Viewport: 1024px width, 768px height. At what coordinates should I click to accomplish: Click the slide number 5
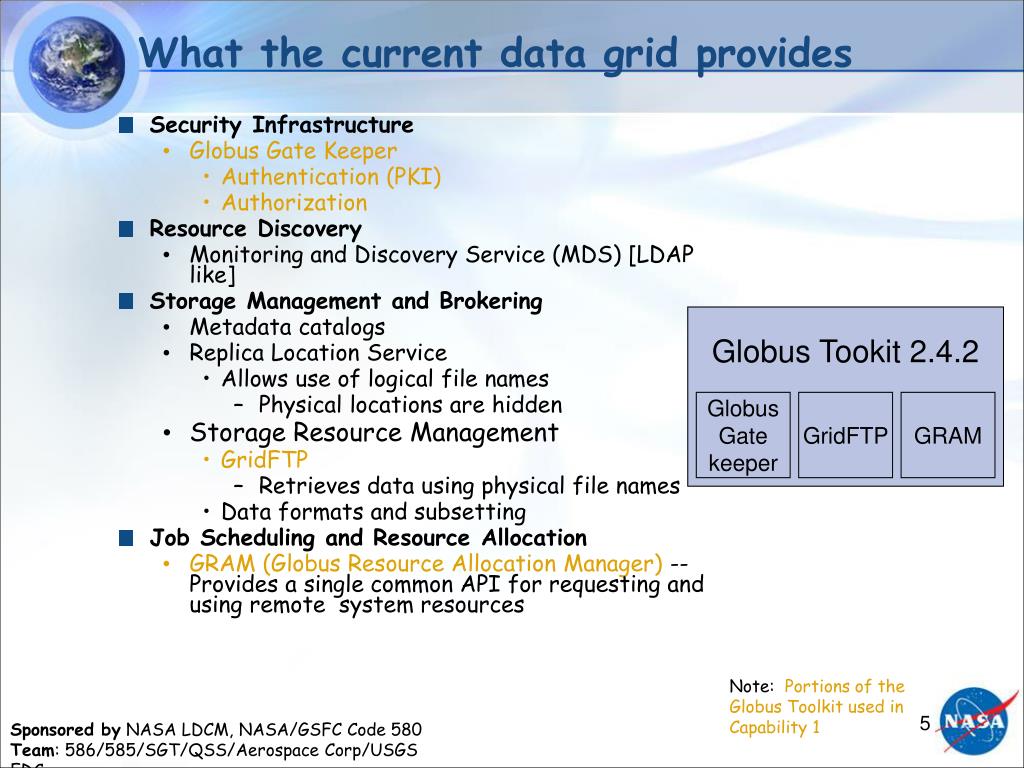[x=925, y=724]
